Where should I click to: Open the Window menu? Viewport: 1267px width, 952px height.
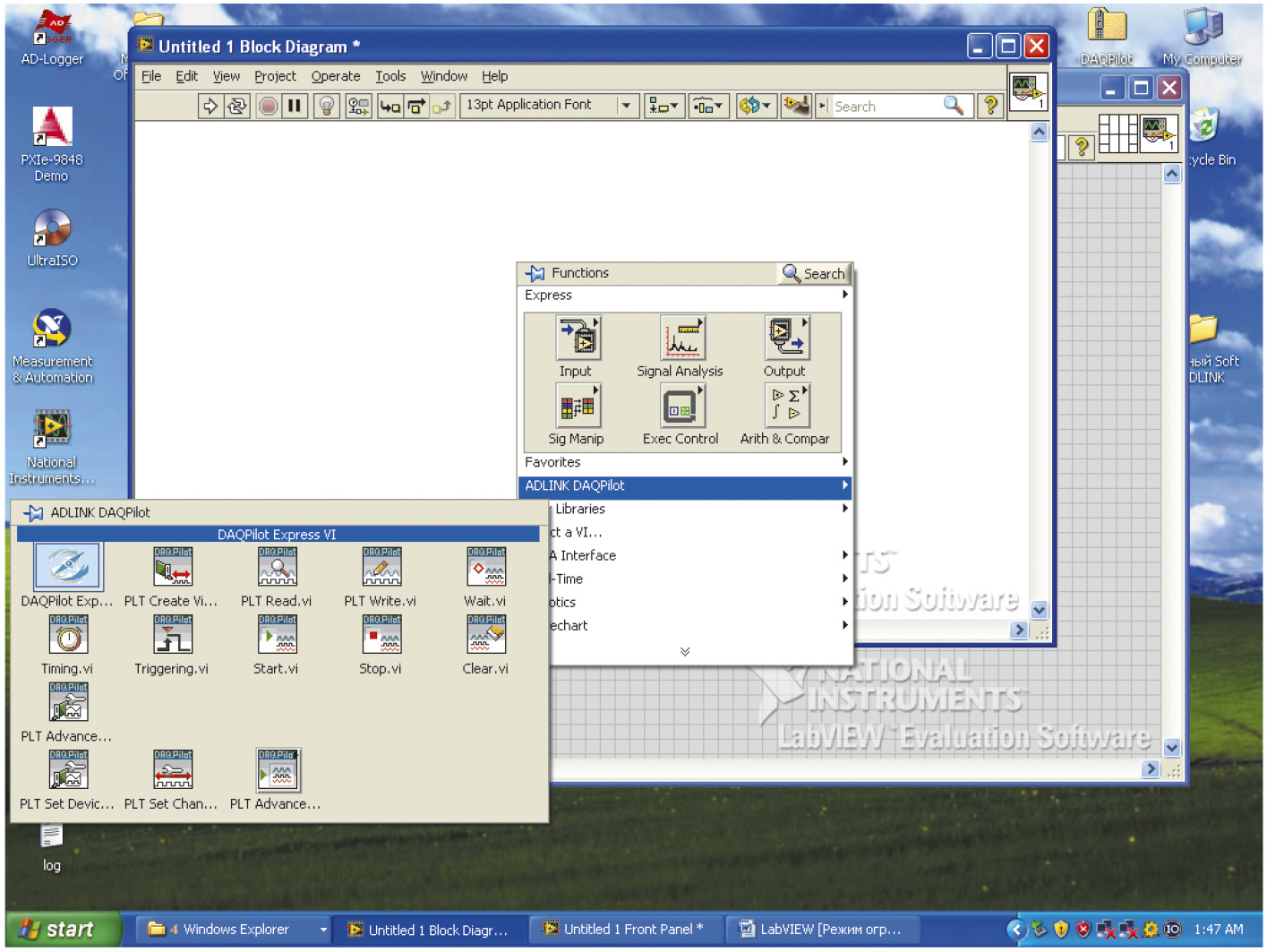click(444, 77)
